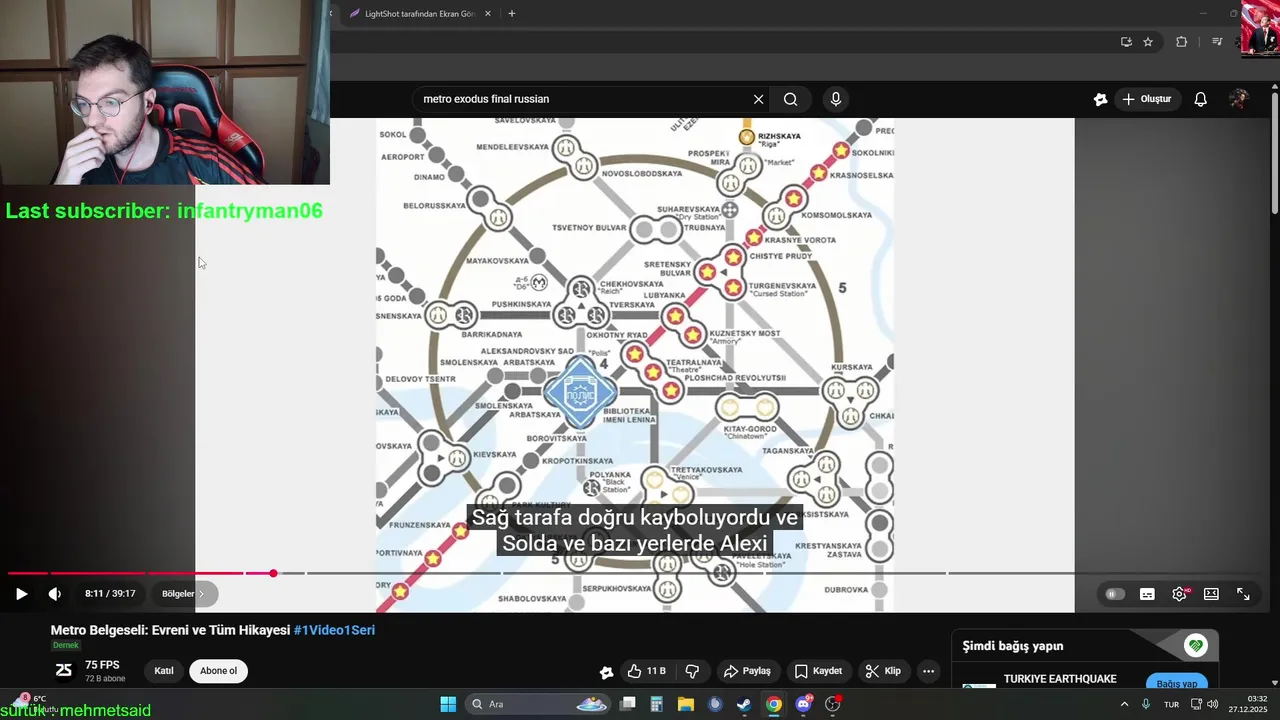Viewport: 1280px width, 720px height.
Task: Close the LightShot browser tab
Action: (x=488, y=14)
